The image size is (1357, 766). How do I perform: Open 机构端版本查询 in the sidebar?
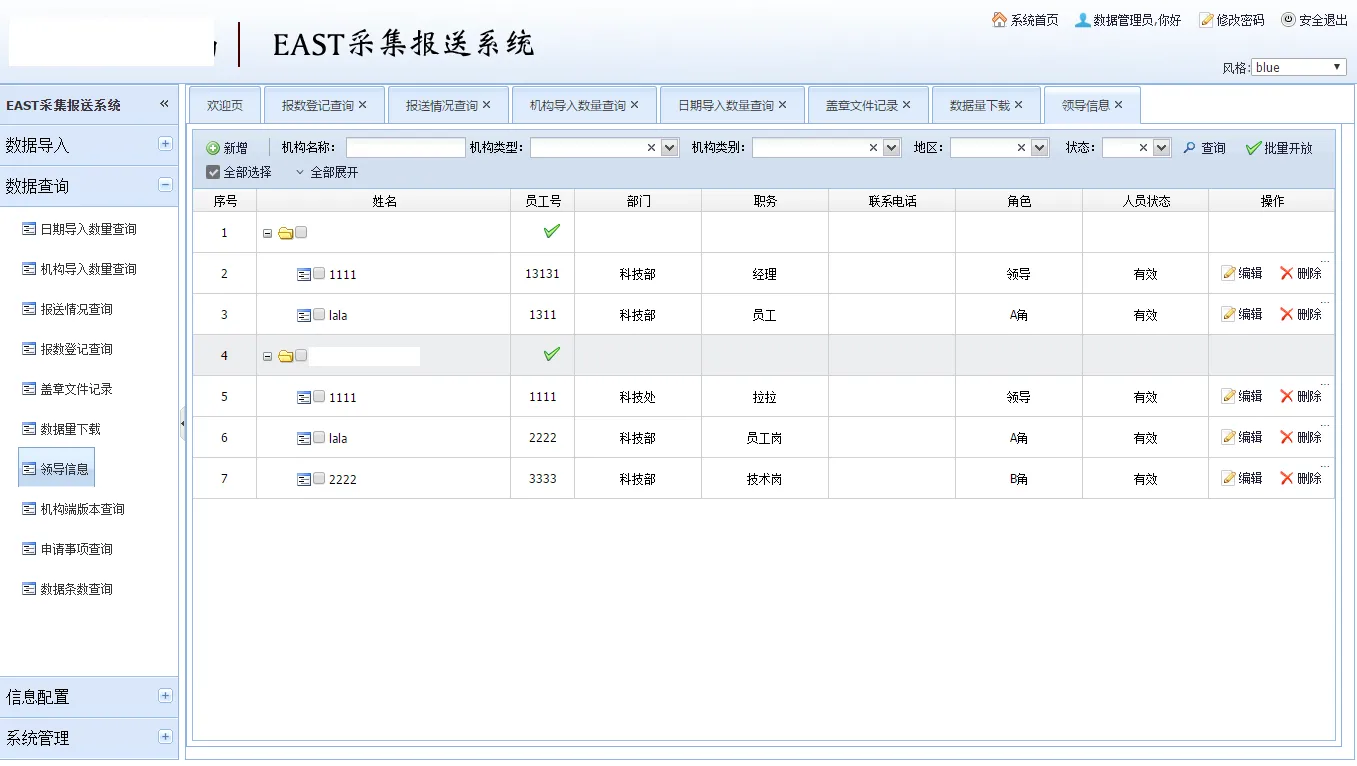(82, 509)
